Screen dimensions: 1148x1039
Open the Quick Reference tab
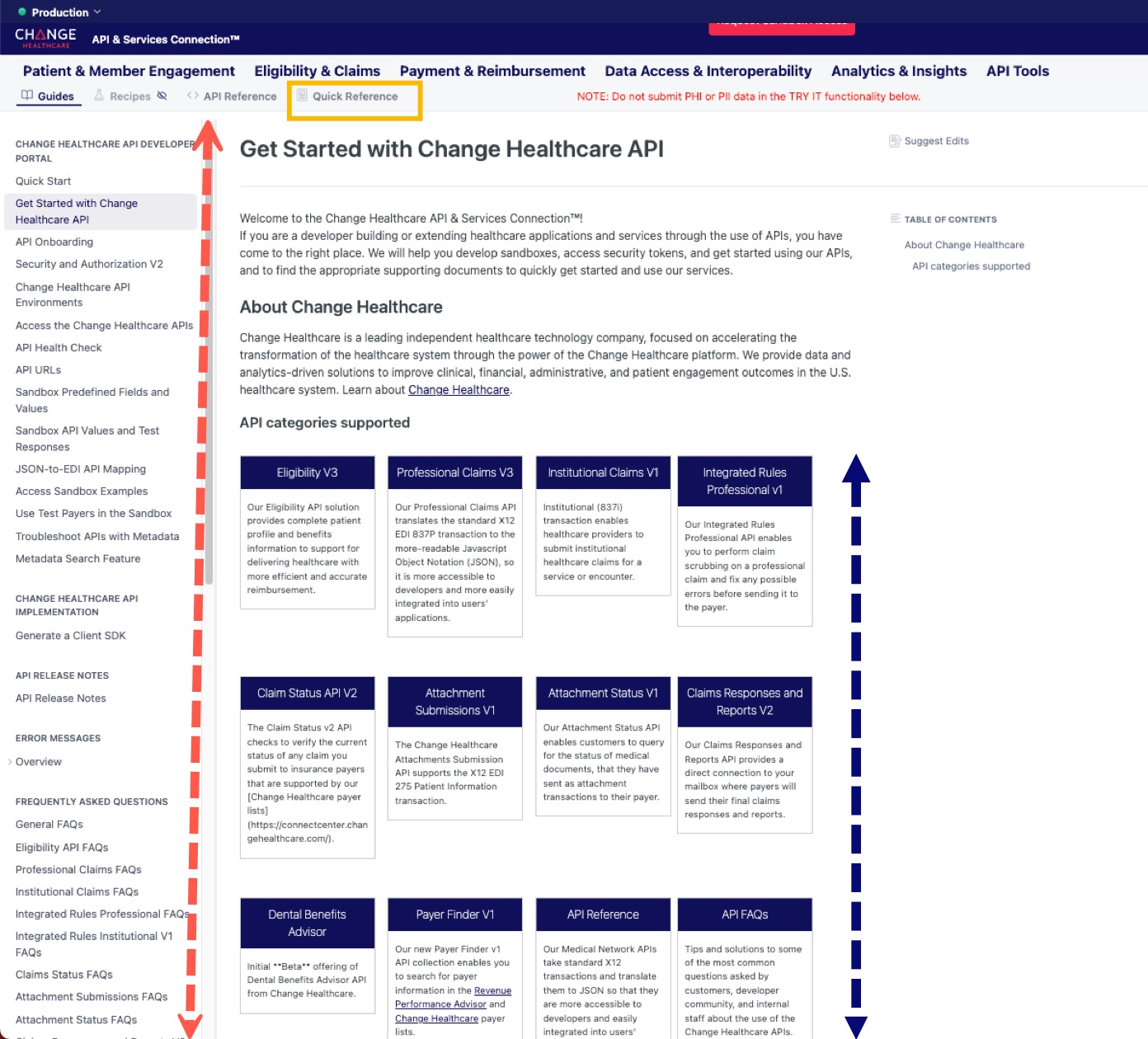pyautogui.click(x=347, y=96)
